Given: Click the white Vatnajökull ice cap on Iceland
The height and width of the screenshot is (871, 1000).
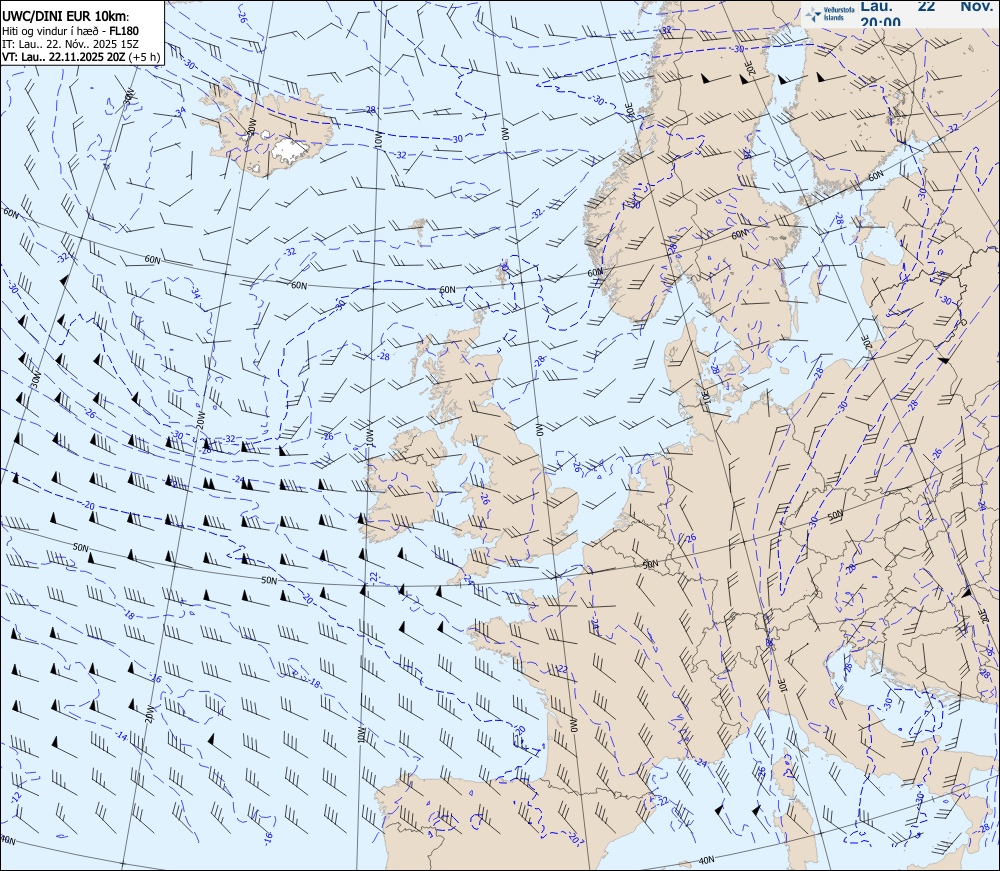Looking at the screenshot, I should pyautogui.click(x=292, y=150).
